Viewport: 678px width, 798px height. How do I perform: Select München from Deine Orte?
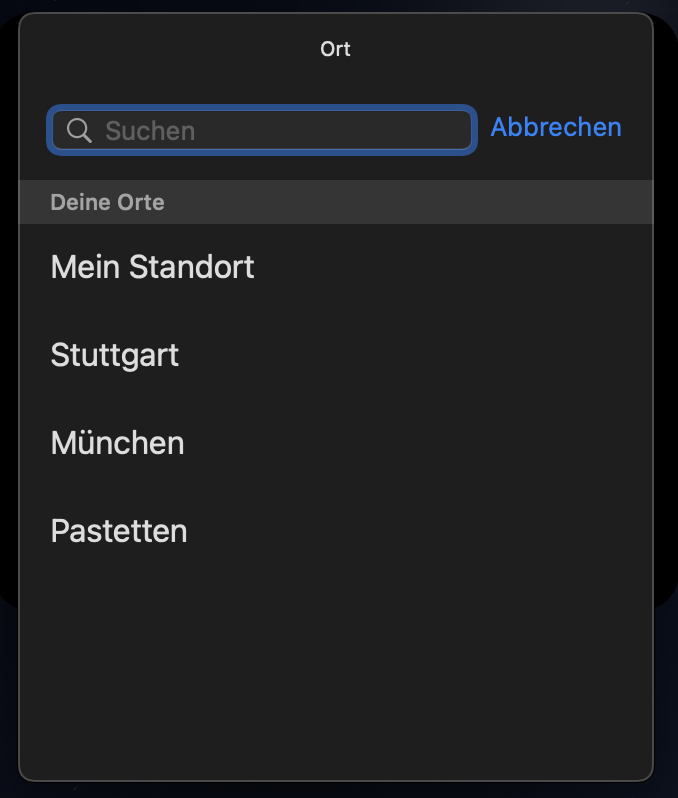[118, 443]
